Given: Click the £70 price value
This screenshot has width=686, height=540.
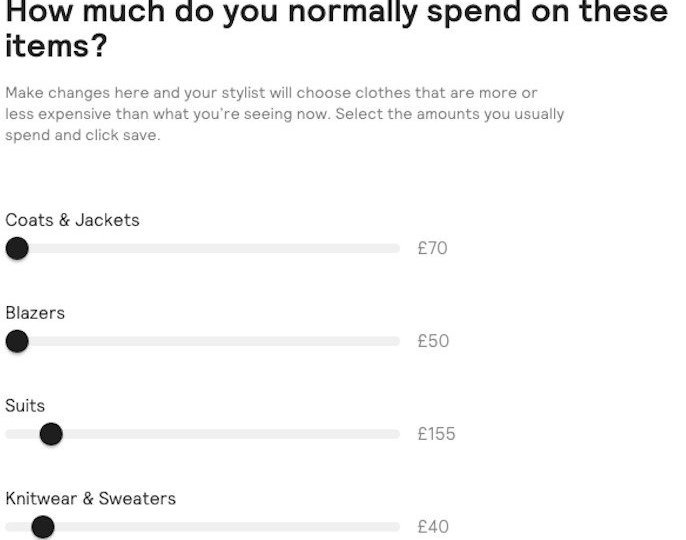Looking at the screenshot, I should (x=432, y=248).
